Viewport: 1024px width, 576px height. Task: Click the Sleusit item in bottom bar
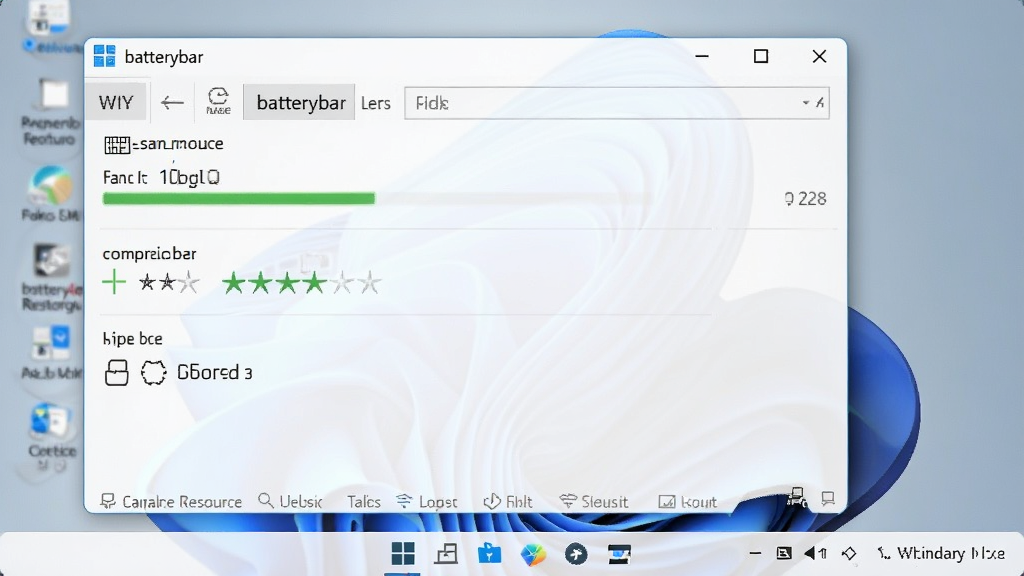(594, 502)
